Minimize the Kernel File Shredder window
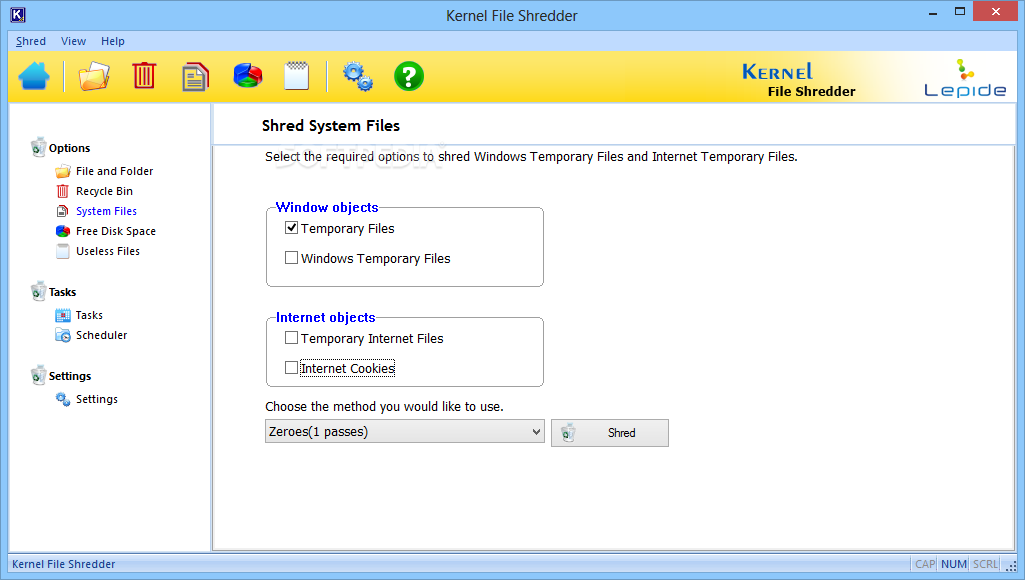The image size is (1025, 580). point(933,12)
